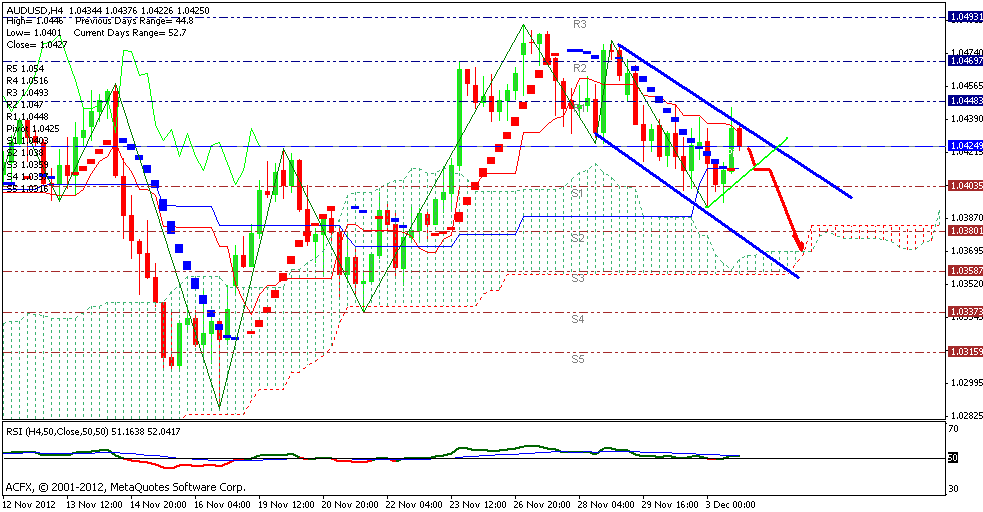Select the S2 support level label
This screenshot has width=983, height=512.
coord(577,237)
